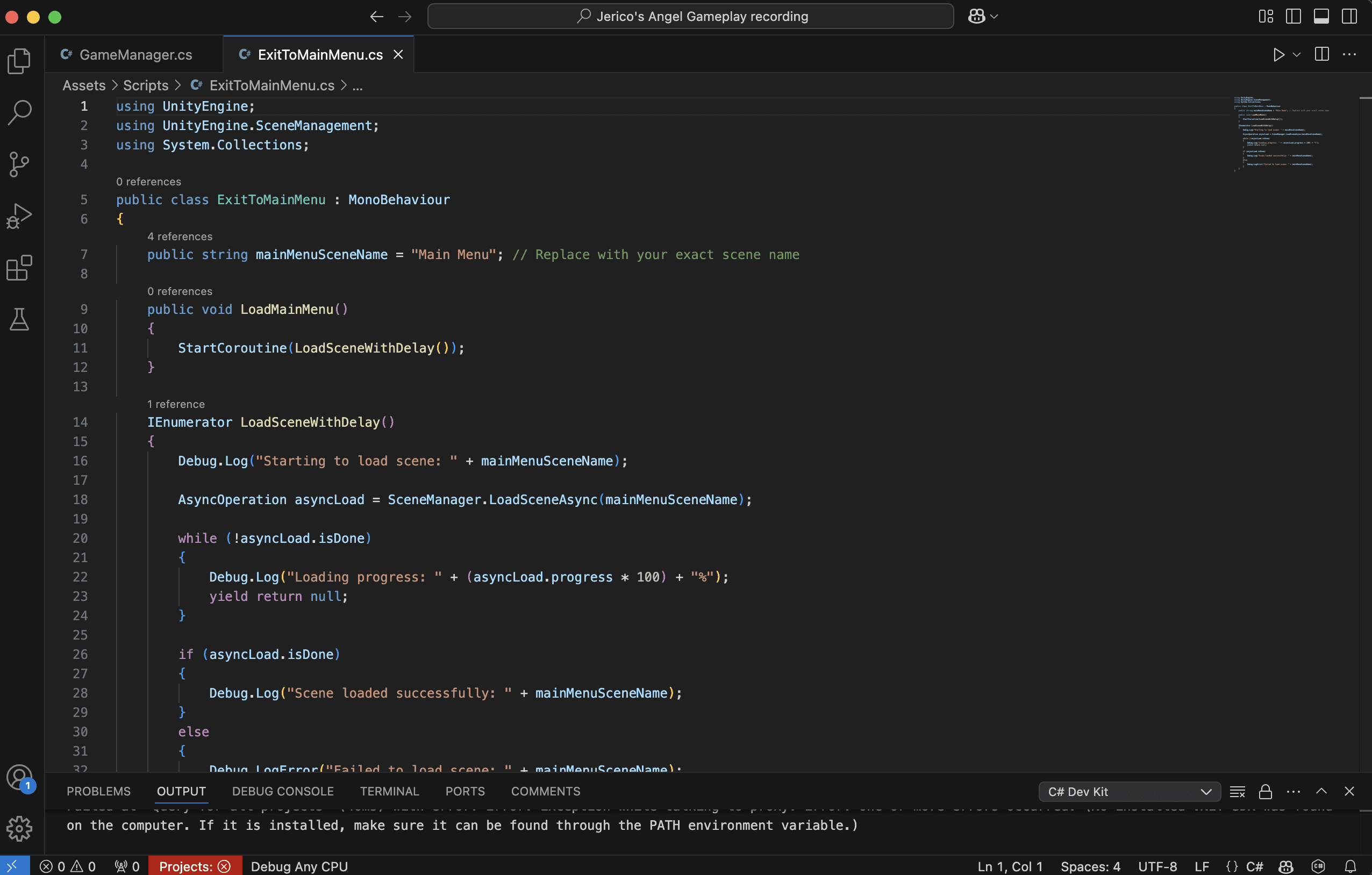Close the ExitToMainMenu.cs tab
This screenshot has height=875, width=1372.
[398, 55]
